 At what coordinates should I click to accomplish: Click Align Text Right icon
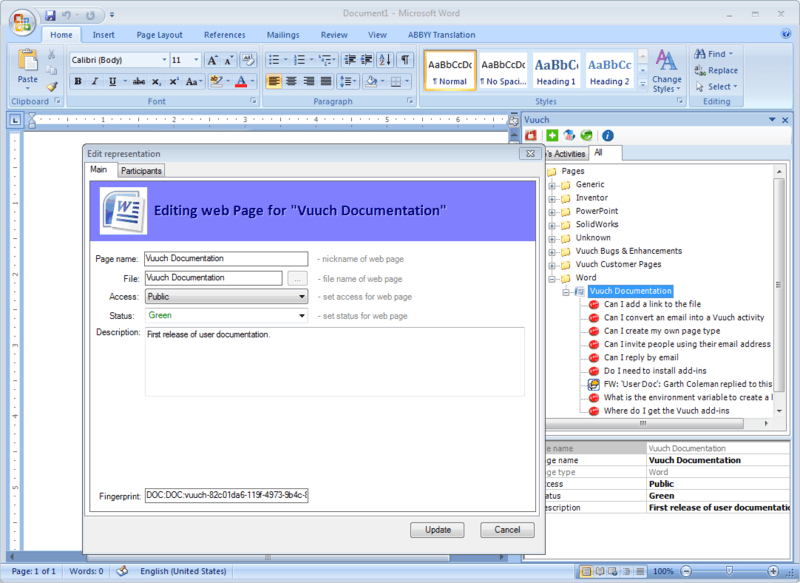pyautogui.click(x=309, y=81)
